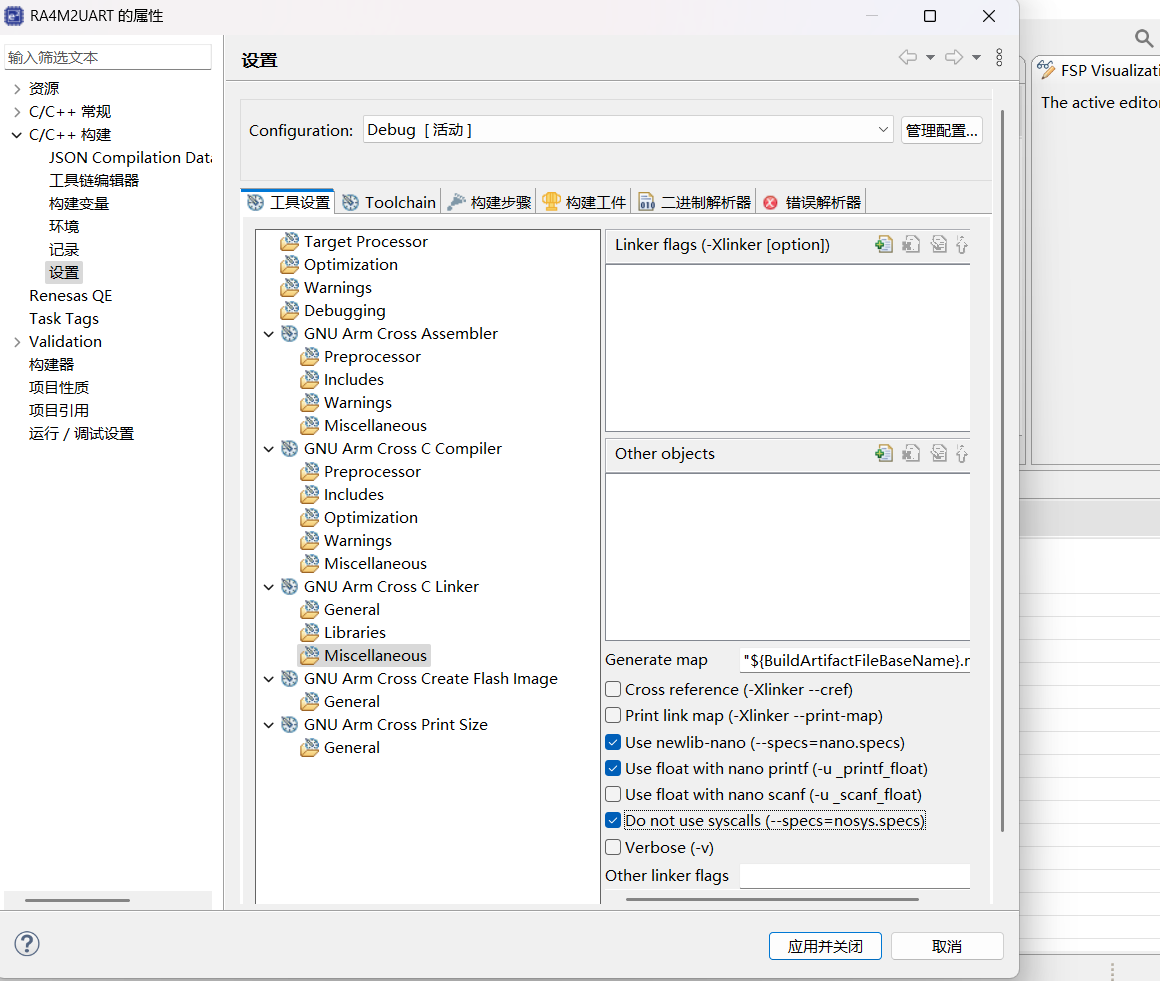Screen dimensions: 1160x981
Task: Toggle Do not use syscalls checkbox
Action: [x=613, y=820]
